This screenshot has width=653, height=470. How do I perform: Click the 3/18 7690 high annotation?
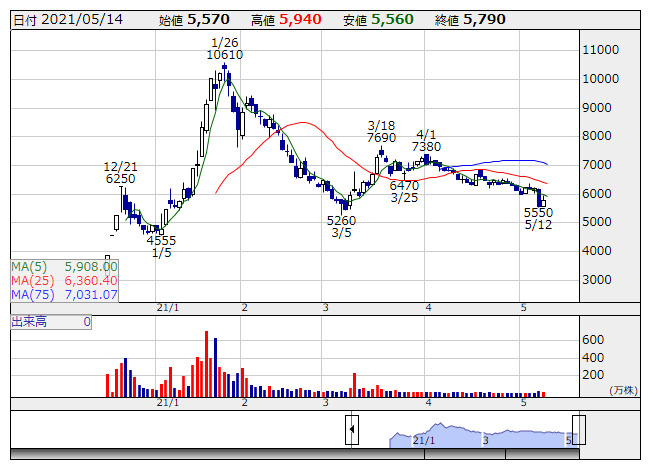coord(382,132)
